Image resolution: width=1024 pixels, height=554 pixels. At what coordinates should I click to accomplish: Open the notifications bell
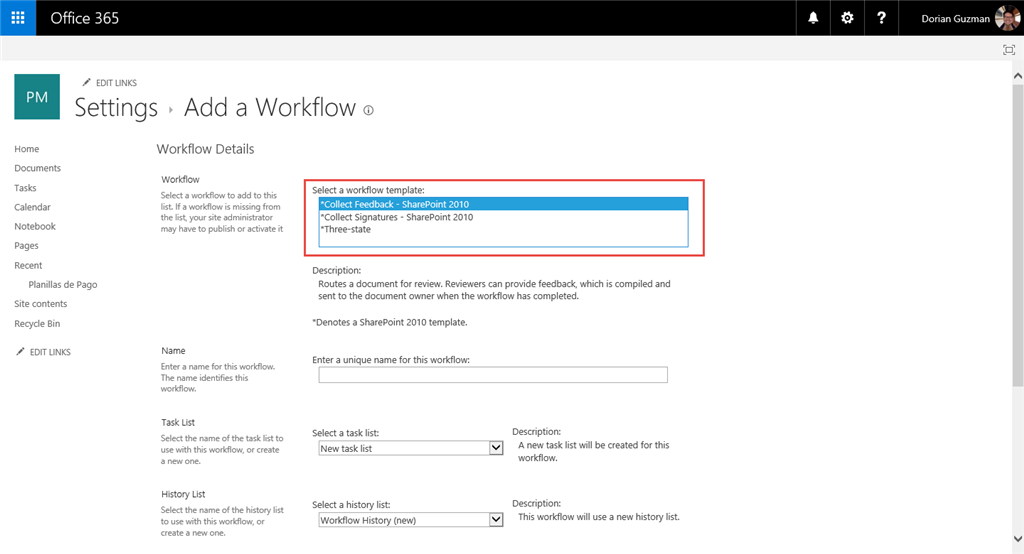click(x=813, y=18)
